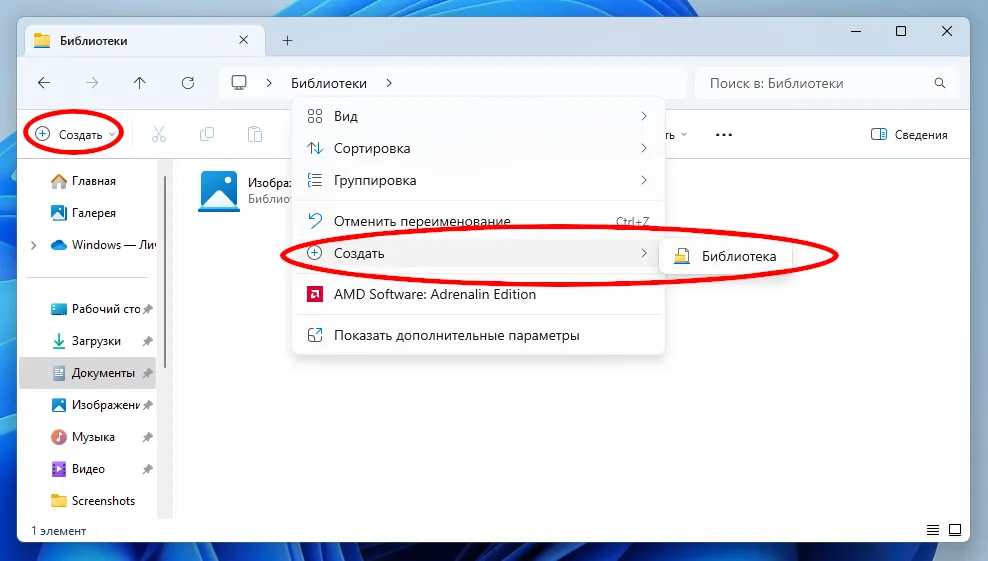Click the Paste clipboard icon
988x561 pixels.
pyautogui.click(x=255, y=134)
